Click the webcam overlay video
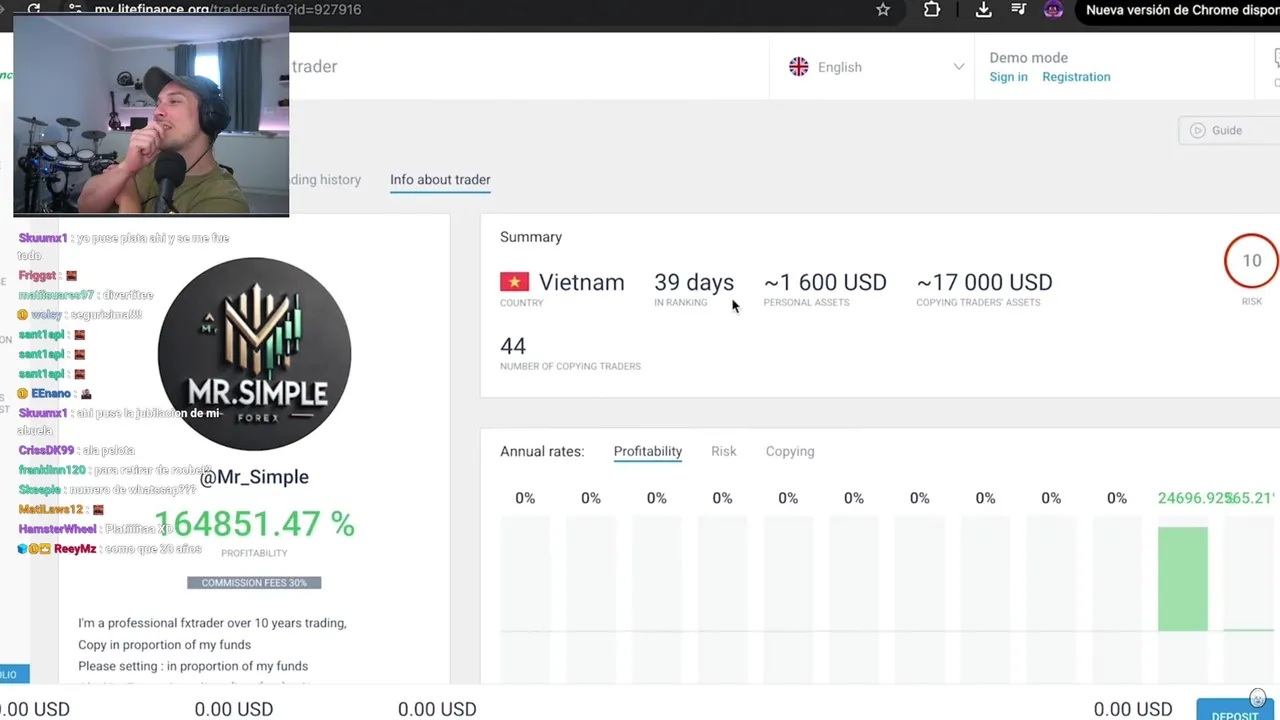This screenshot has width=1280, height=720. tap(151, 115)
